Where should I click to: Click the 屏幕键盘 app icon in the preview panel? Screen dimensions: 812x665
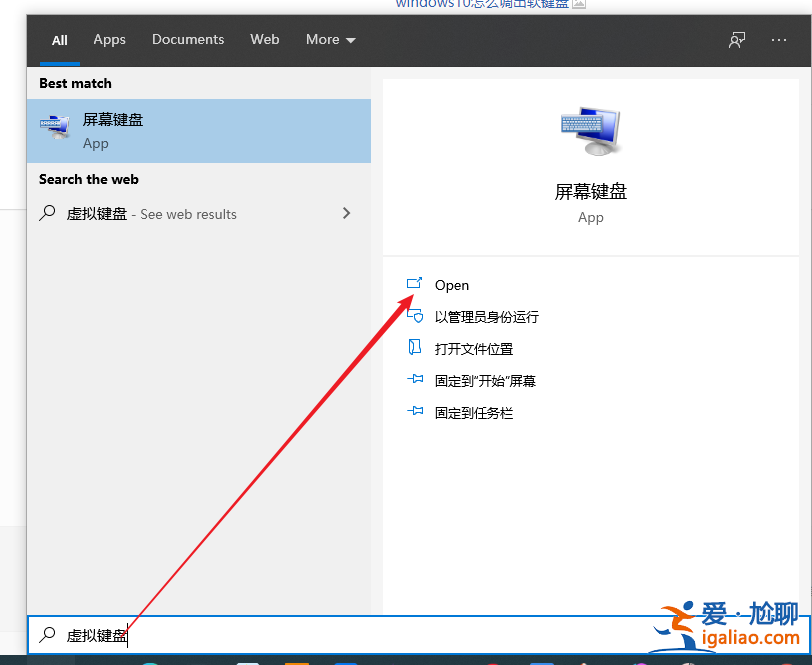590,130
